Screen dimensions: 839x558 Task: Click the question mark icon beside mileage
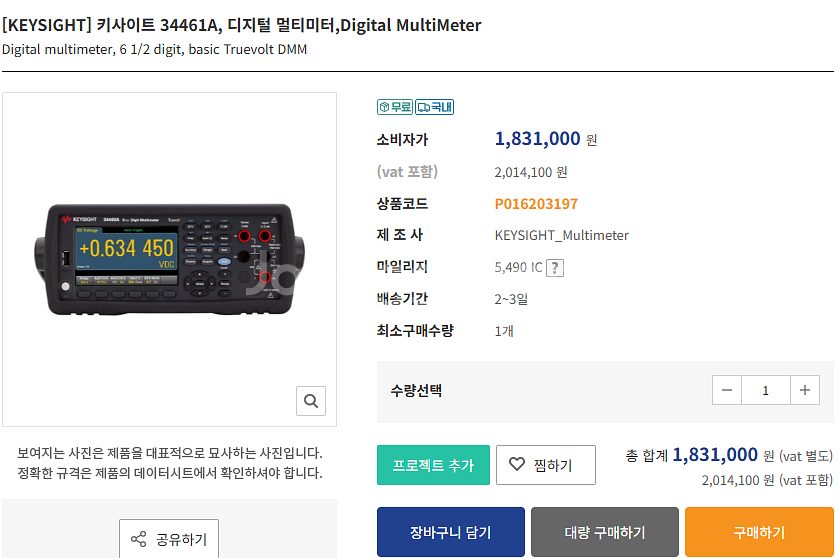pyautogui.click(x=555, y=267)
